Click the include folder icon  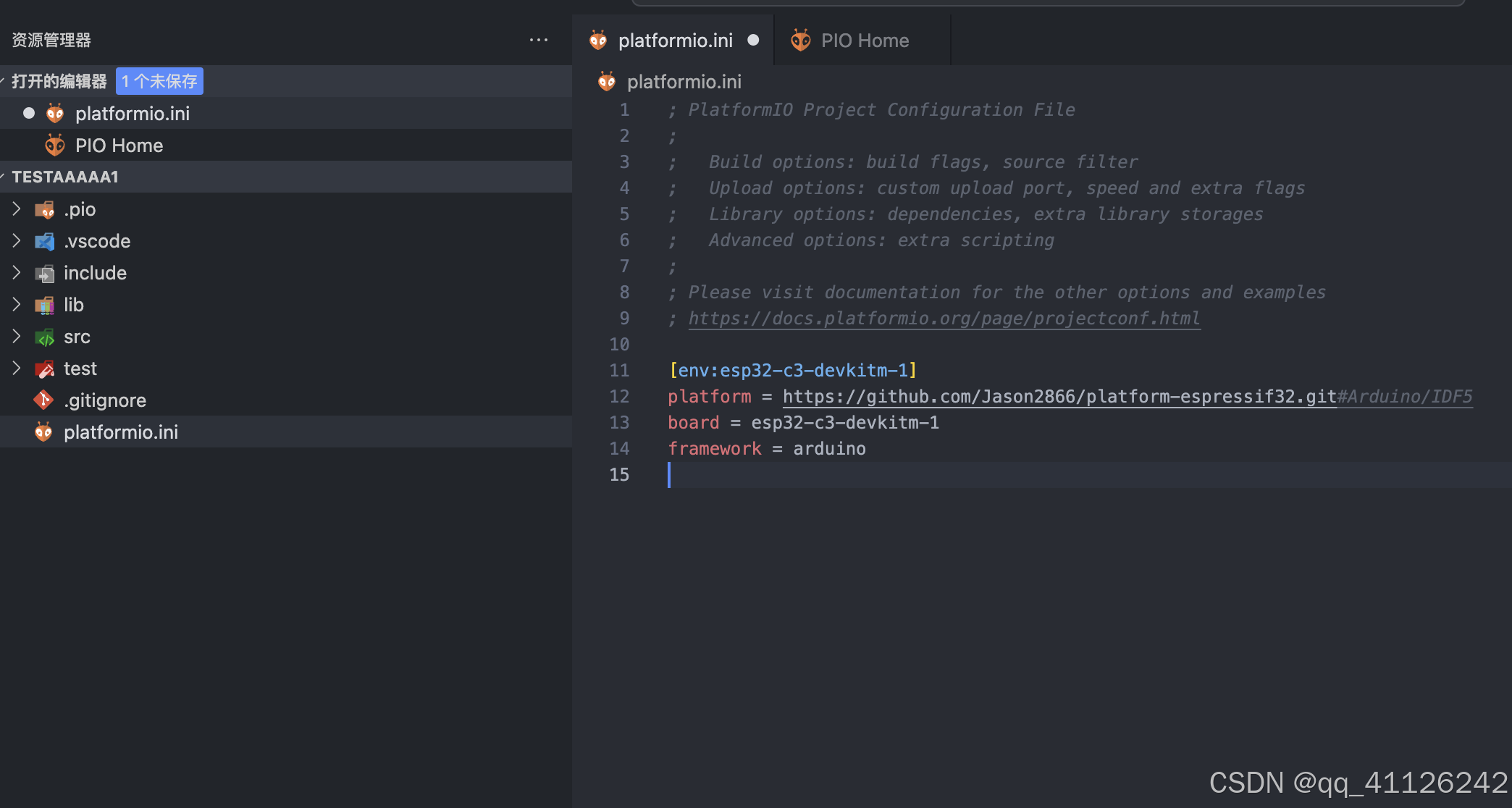[x=45, y=274]
